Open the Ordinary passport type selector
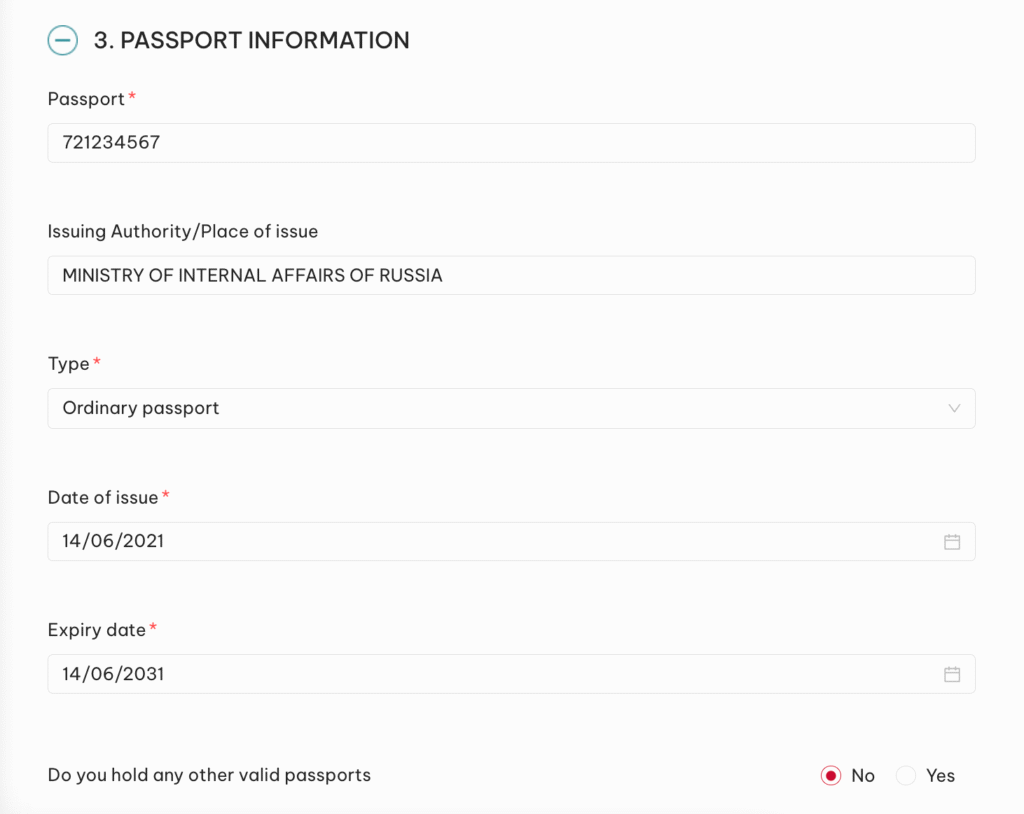This screenshot has width=1024, height=814. [x=512, y=408]
